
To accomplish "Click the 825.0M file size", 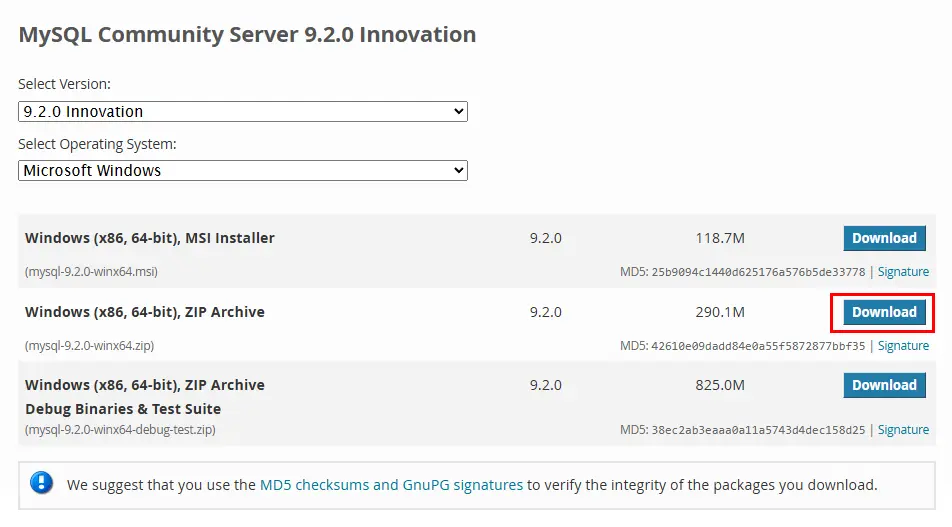I will pos(720,385).
